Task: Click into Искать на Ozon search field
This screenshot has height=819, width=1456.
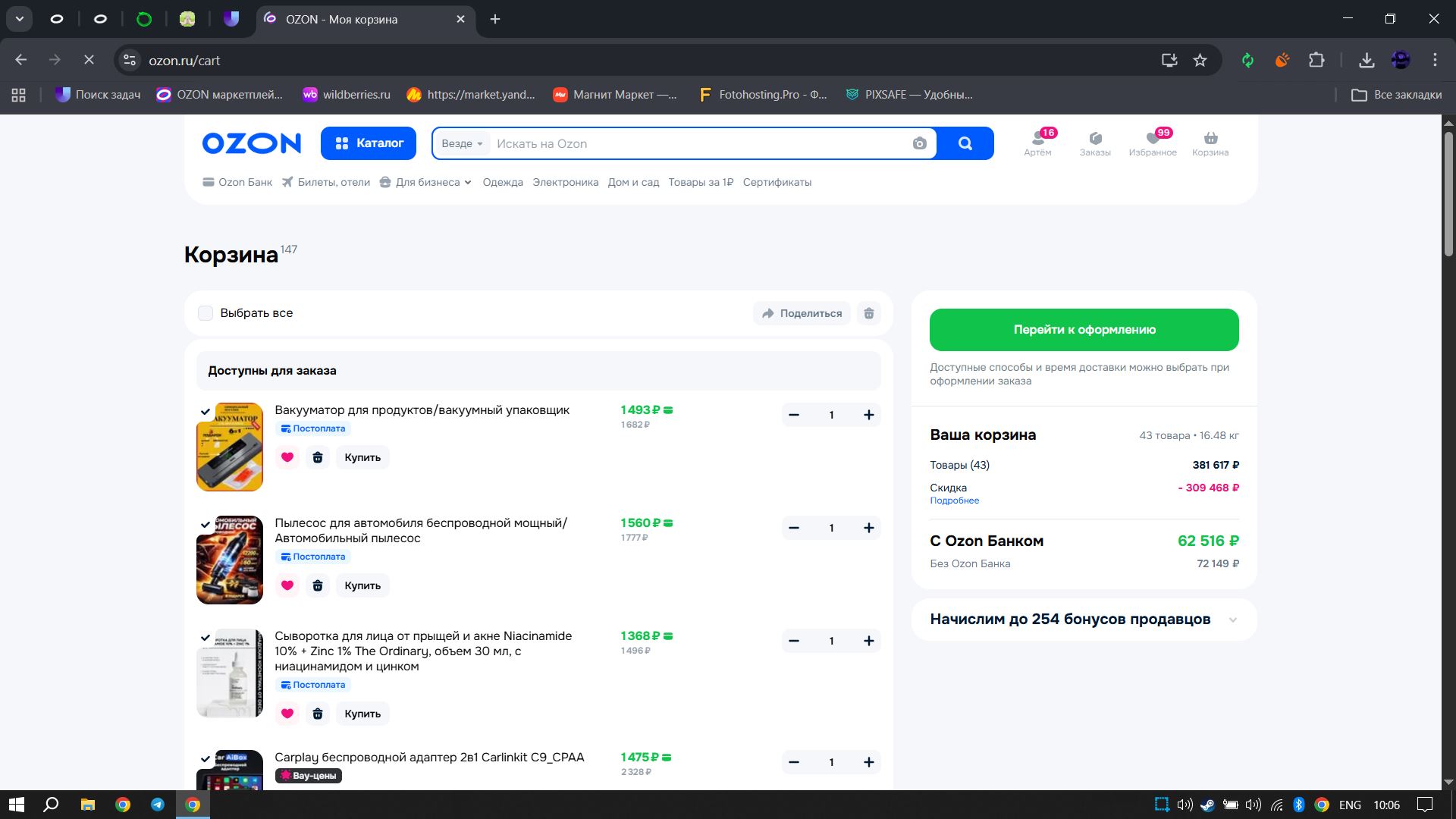Action: click(x=698, y=143)
